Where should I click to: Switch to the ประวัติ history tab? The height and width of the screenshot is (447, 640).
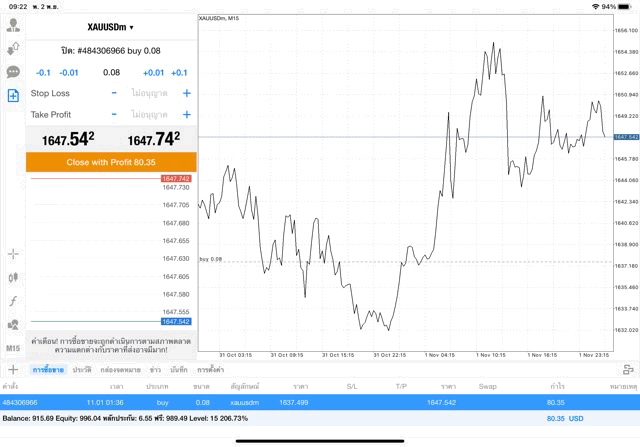coord(82,370)
